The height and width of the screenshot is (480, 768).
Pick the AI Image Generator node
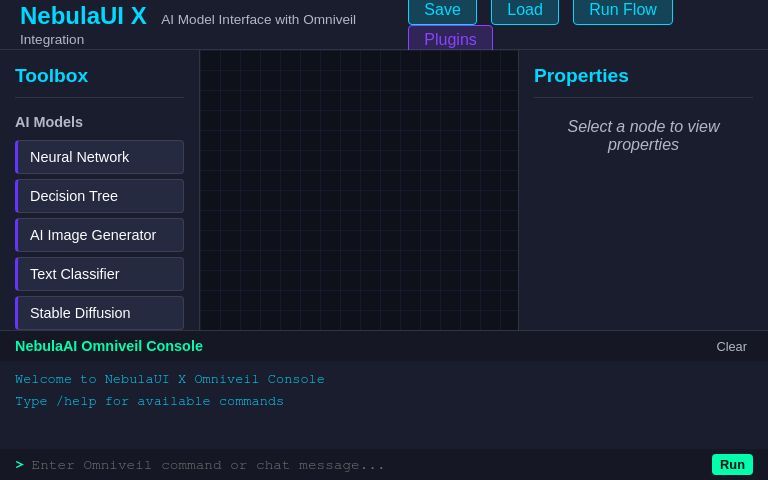pyautogui.click(x=100, y=235)
